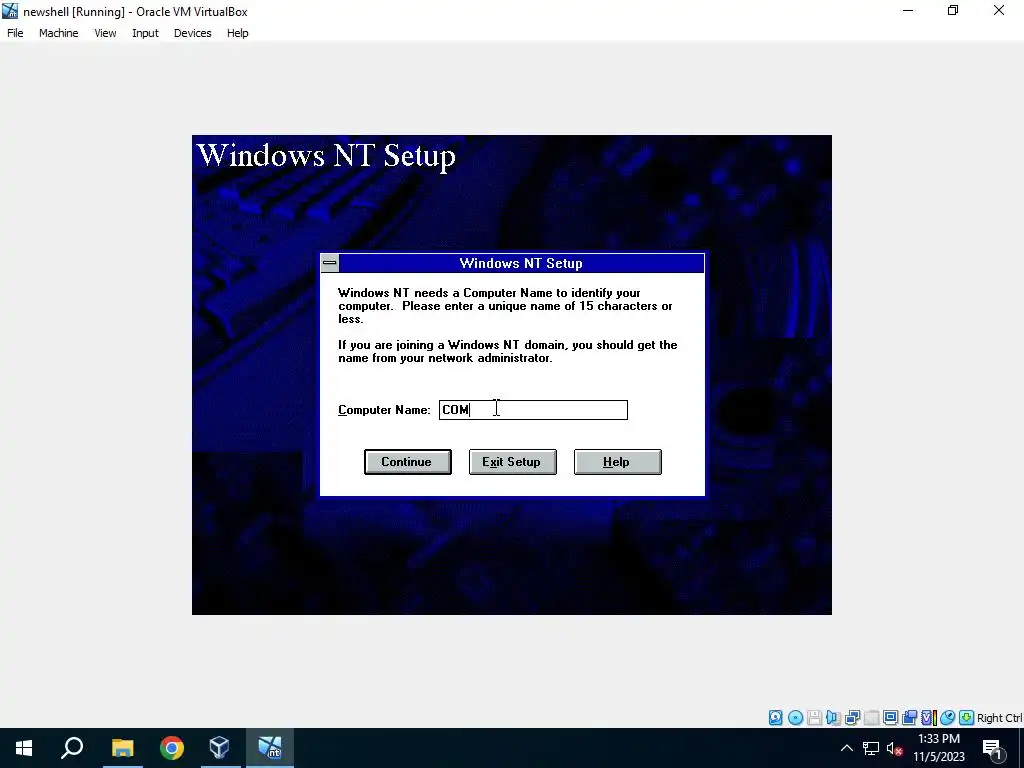This screenshot has width=1024, height=768.
Task: Click the Exit Setup button
Action: pyautogui.click(x=513, y=462)
